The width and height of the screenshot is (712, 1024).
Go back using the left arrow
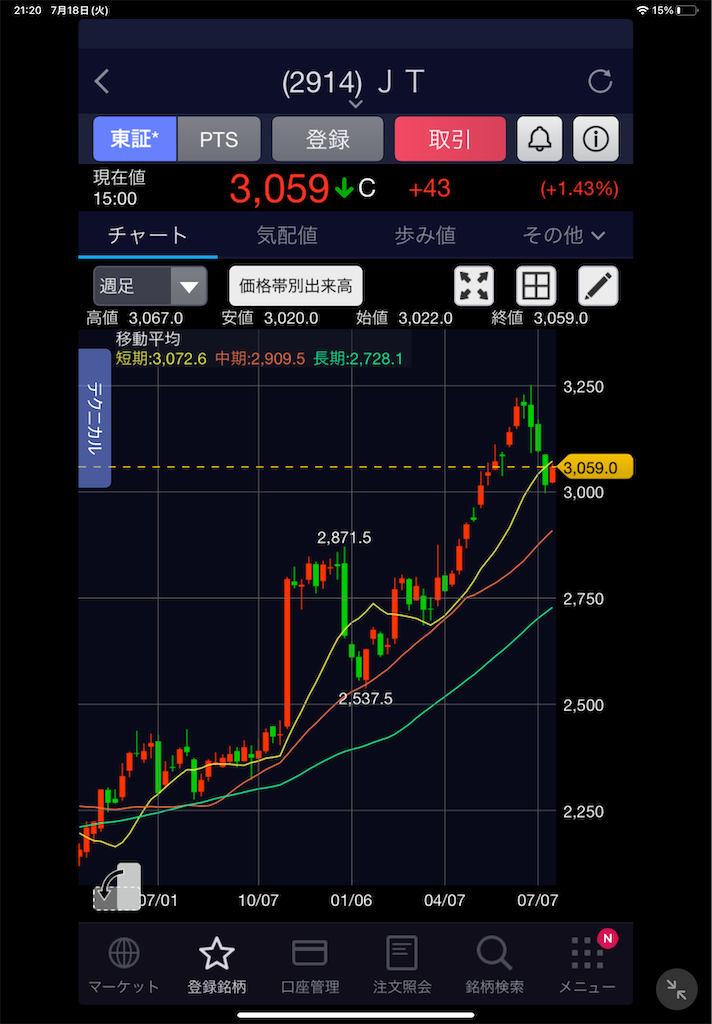click(x=102, y=82)
